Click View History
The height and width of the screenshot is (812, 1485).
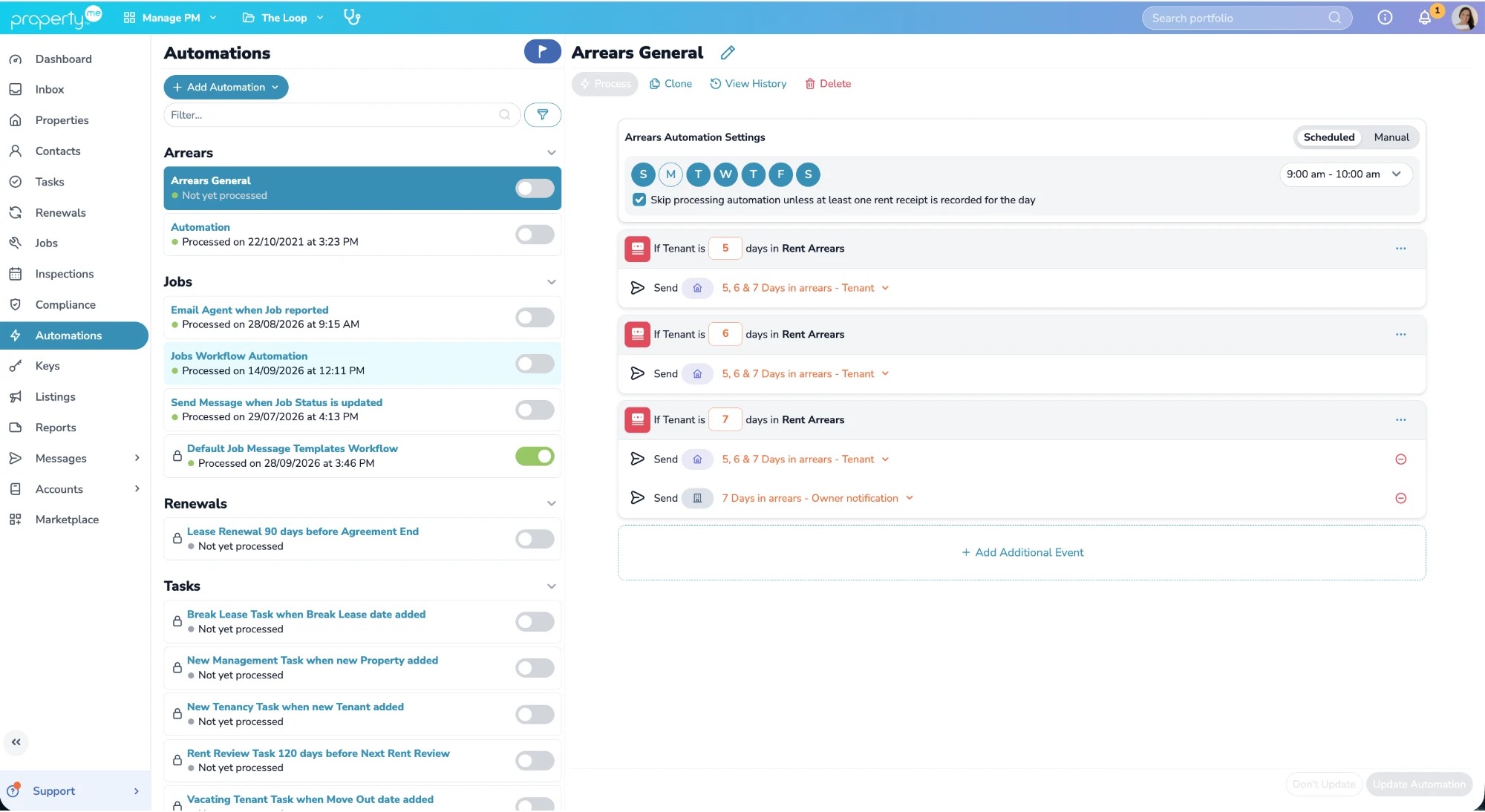pos(748,84)
